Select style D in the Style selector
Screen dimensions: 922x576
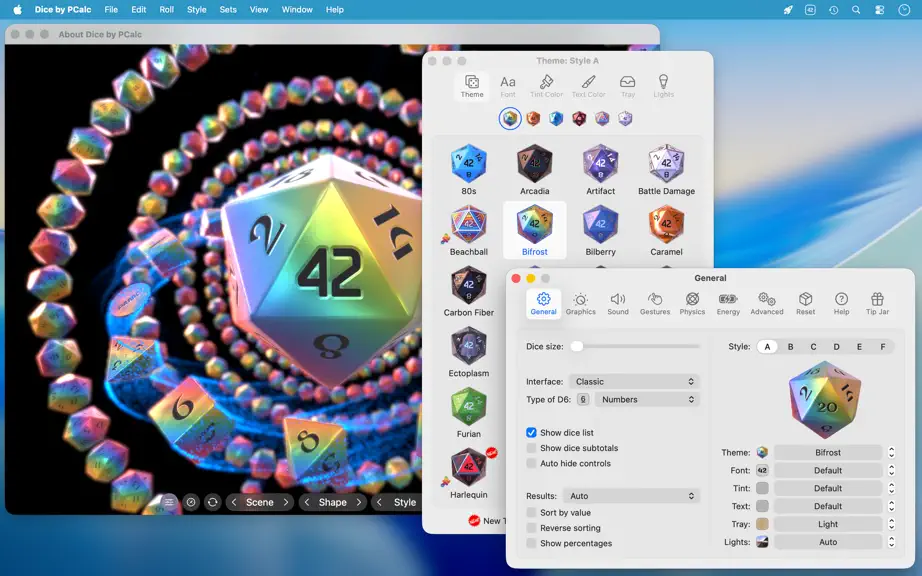836,347
